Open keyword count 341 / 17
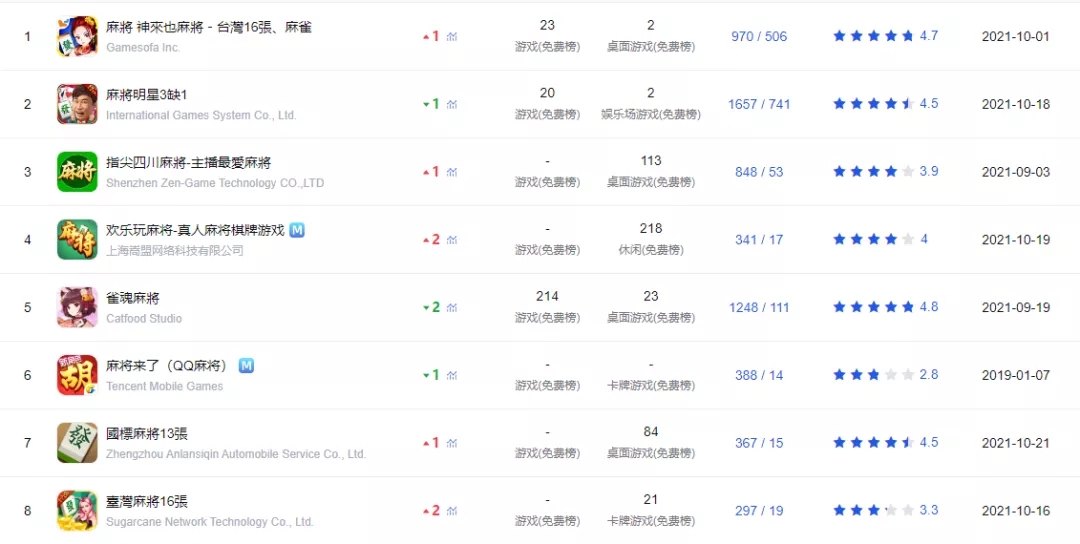 759,240
